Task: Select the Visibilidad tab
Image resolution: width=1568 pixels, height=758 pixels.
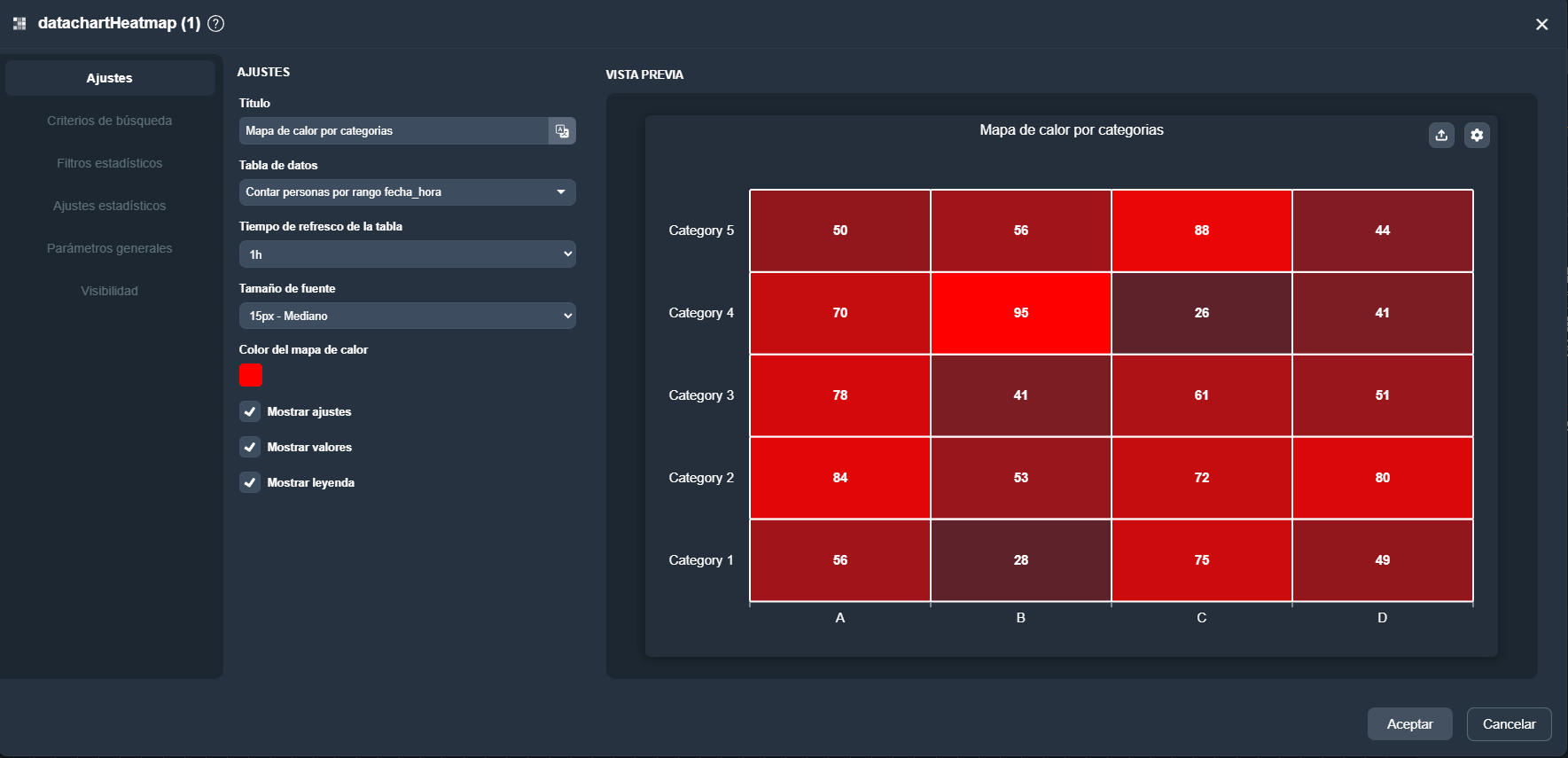Action: [110, 291]
